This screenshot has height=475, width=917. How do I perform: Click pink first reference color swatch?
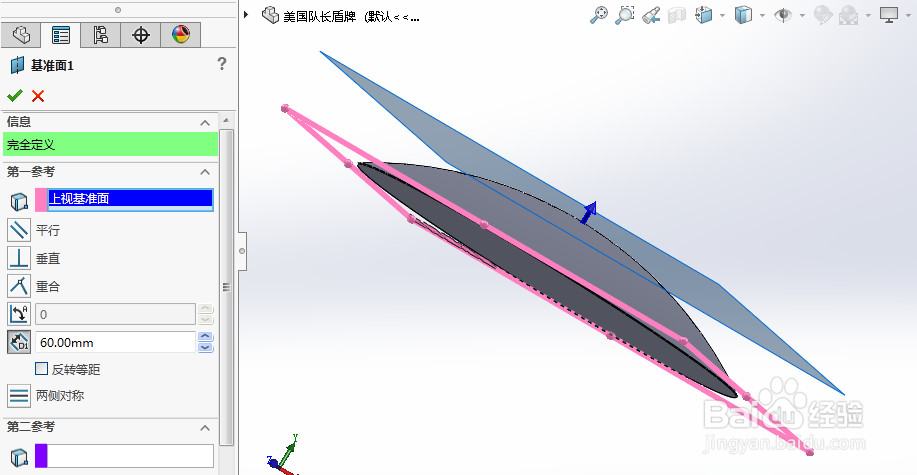(x=41, y=200)
